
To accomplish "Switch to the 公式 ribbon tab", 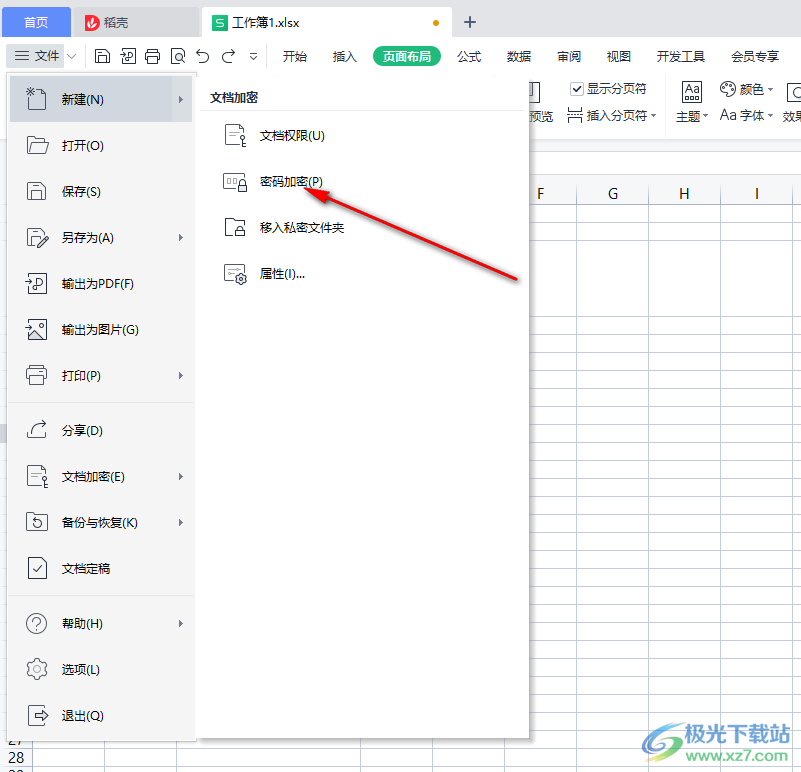I will [469, 57].
